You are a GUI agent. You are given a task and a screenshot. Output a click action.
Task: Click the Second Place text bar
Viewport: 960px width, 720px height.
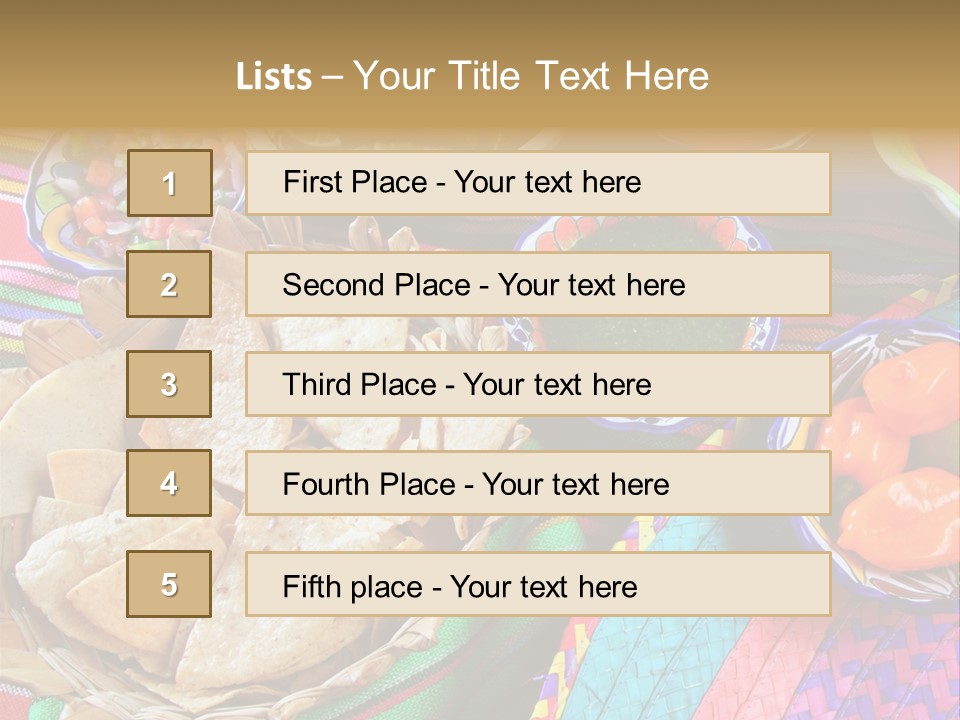(x=538, y=284)
